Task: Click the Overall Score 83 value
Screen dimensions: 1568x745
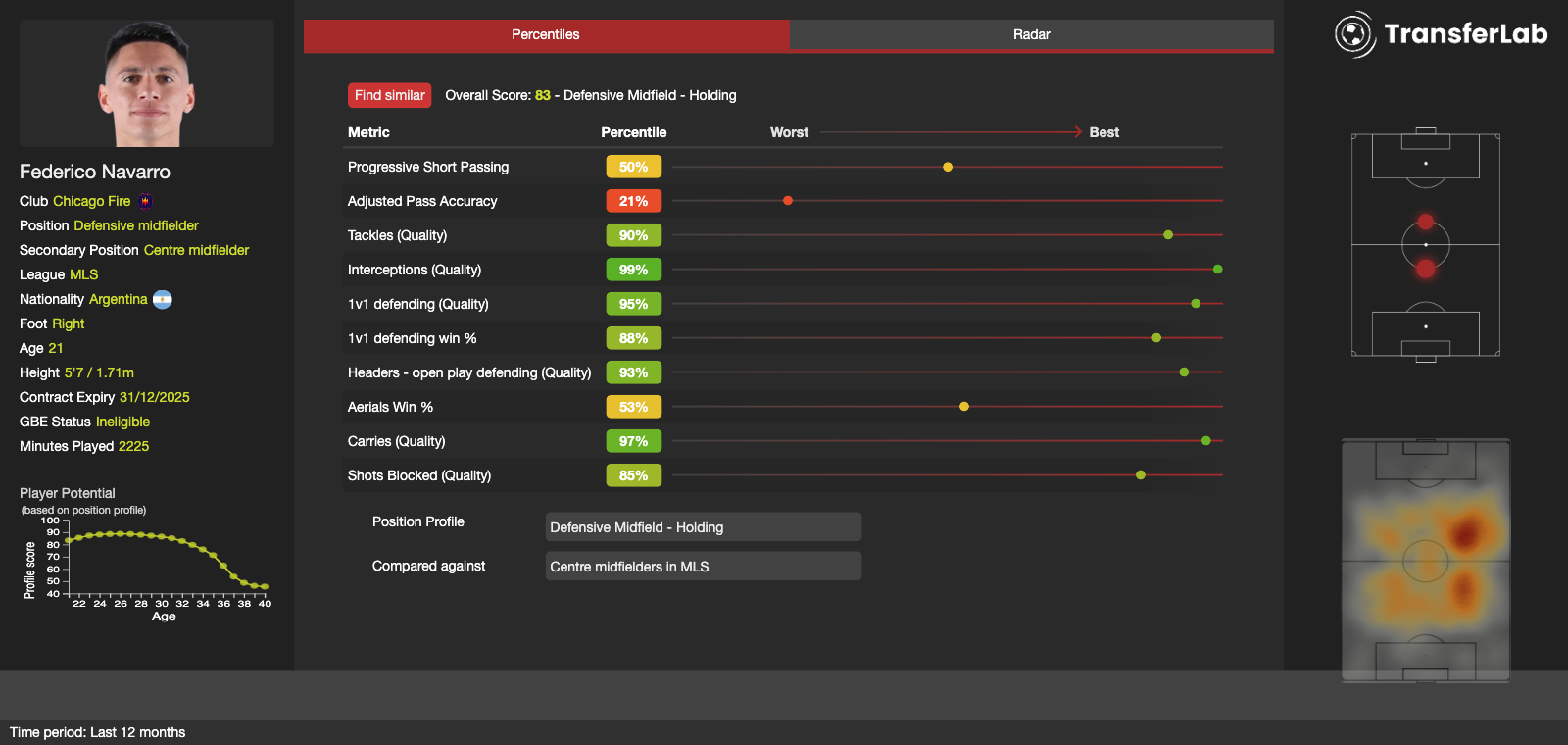Action: point(543,95)
